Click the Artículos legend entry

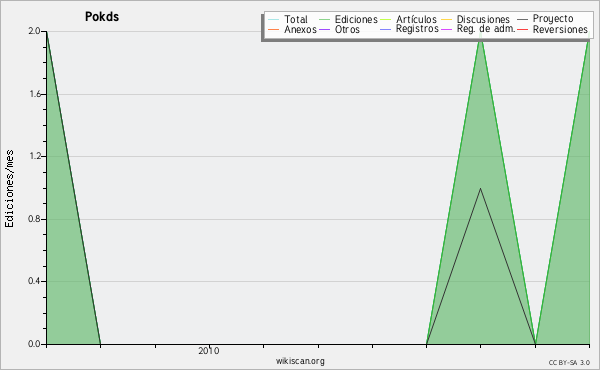tap(408, 19)
